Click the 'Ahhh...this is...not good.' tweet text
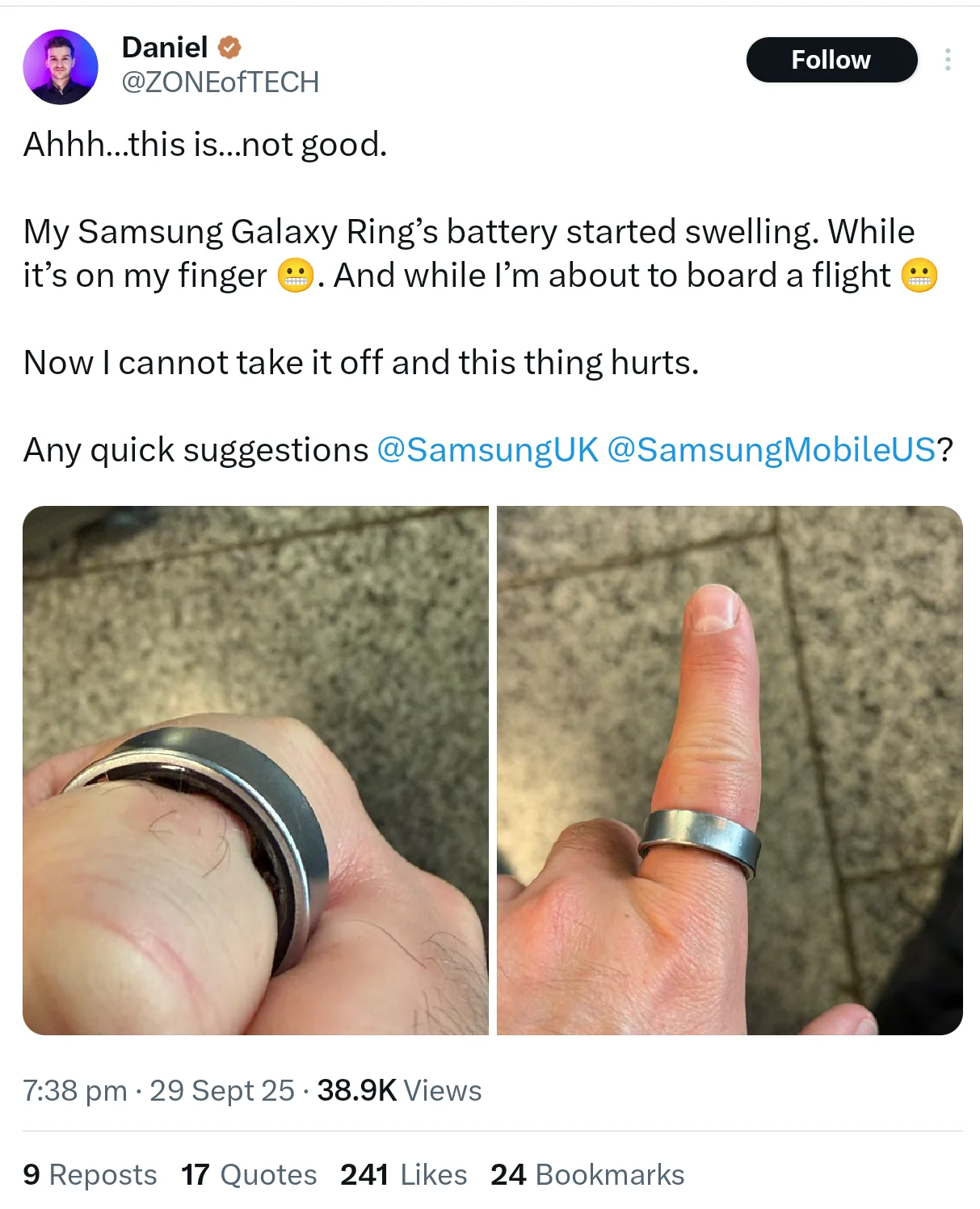Screen dimensions: 980x1209 pos(205,145)
